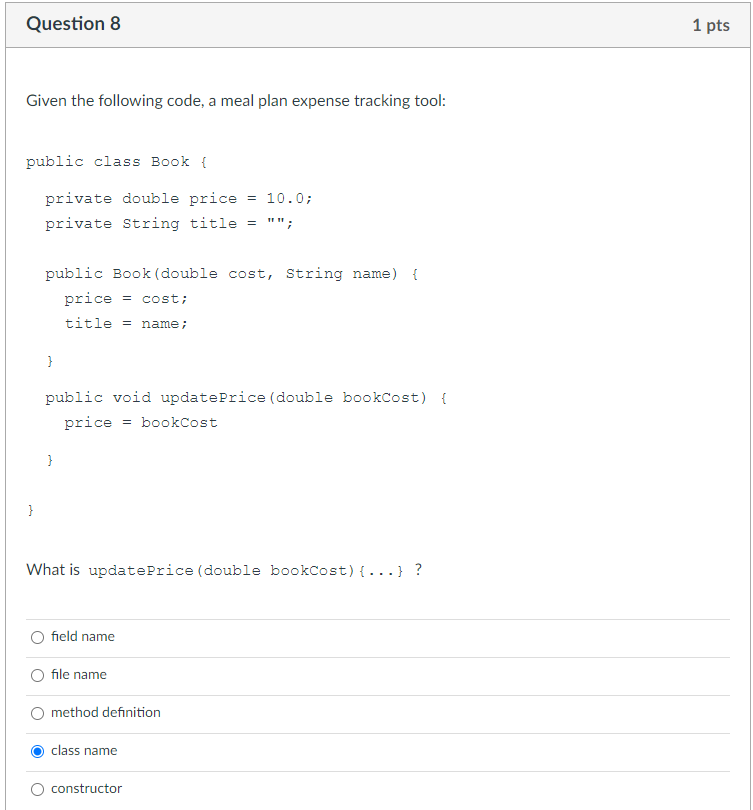753x810 pixels.
Task: Click the Book constructor code line
Action: 230,273
